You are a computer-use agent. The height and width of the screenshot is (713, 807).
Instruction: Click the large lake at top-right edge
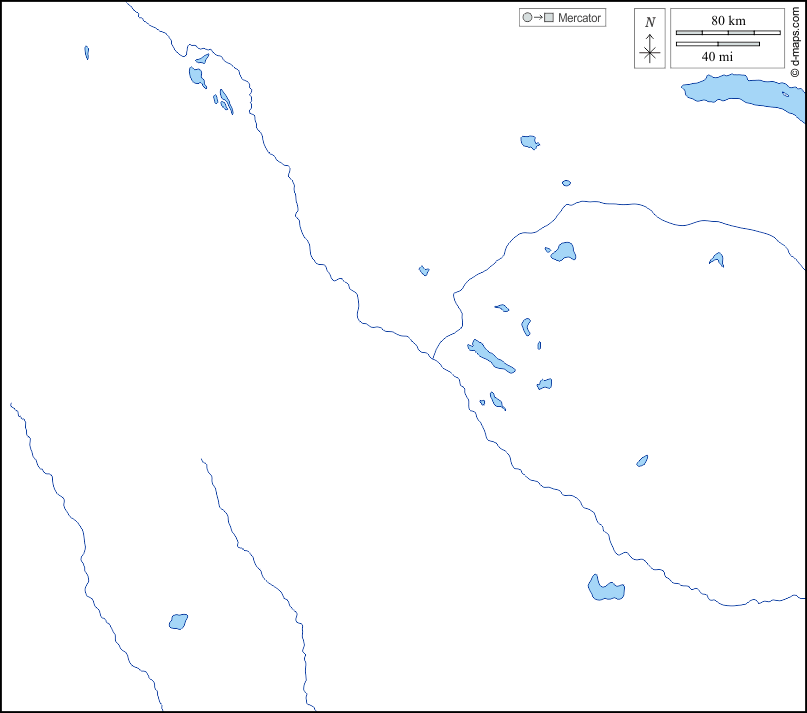click(x=740, y=92)
